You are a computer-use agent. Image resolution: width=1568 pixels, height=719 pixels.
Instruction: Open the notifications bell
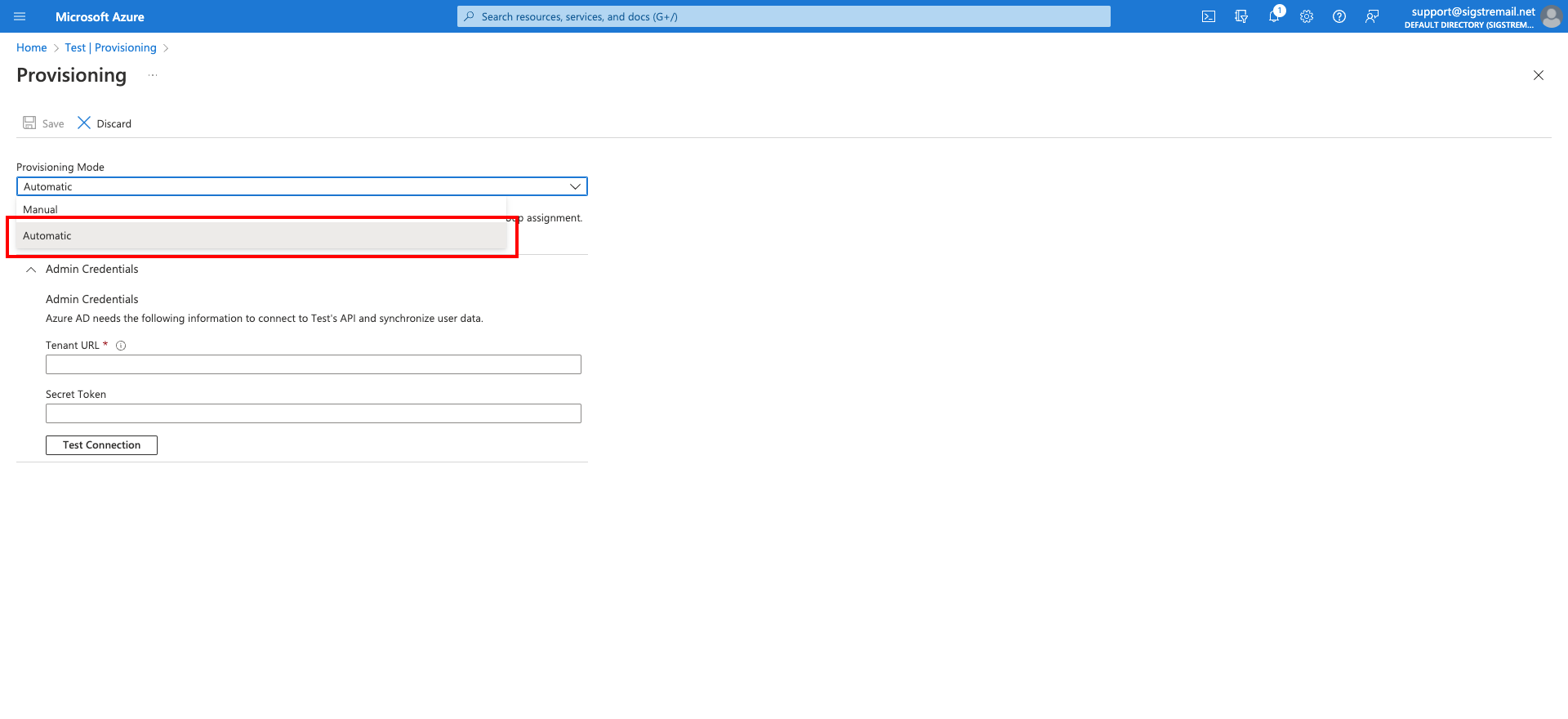click(1274, 16)
